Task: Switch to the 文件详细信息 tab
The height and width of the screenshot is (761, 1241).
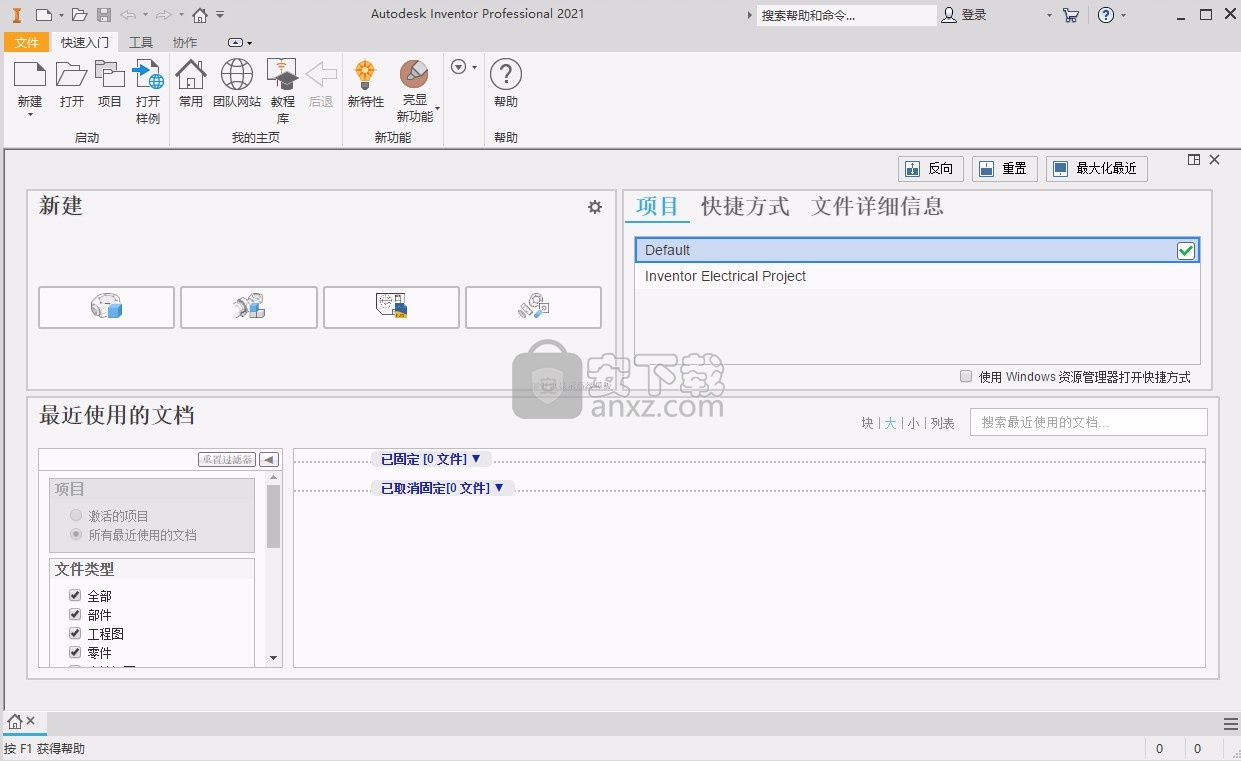Action: (877, 207)
